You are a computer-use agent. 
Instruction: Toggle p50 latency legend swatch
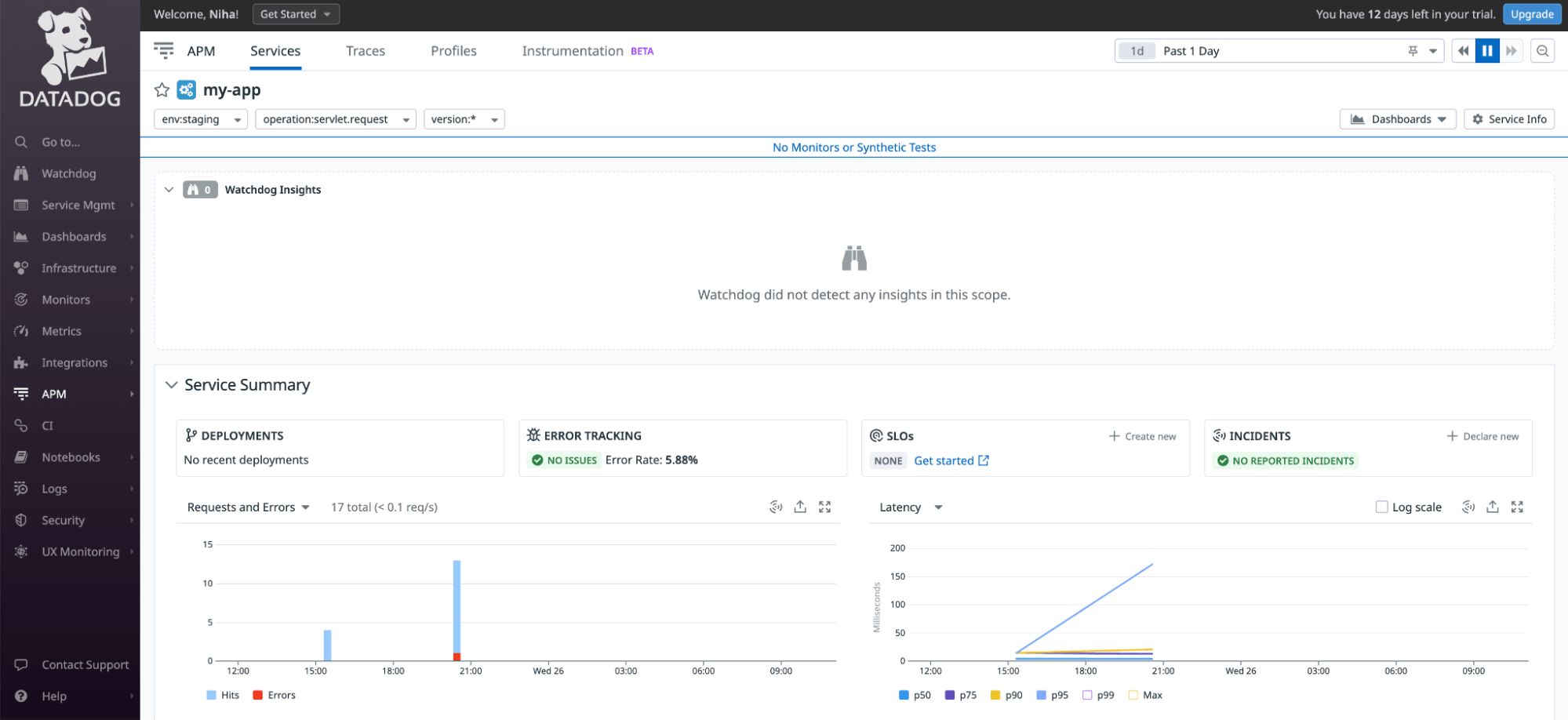(x=904, y=695)
